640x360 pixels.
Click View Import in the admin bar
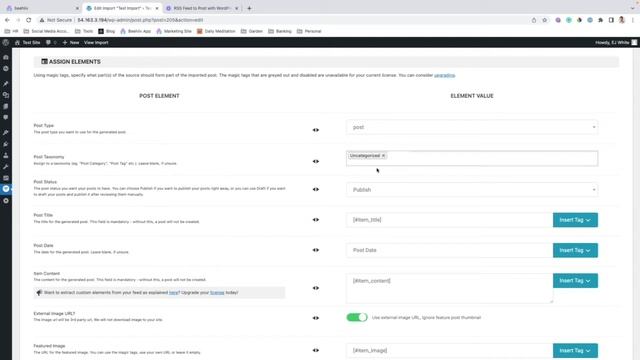coord(96,42)
